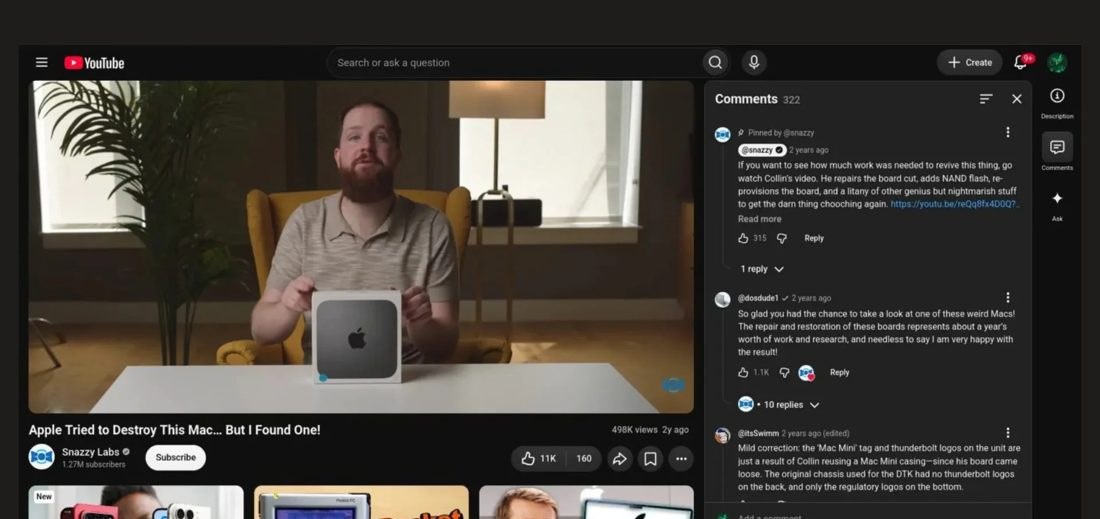The height and width of the screenshot is (519, 1100).
Task: Open the account avatar menu
Action: [x=1057, y=62]
